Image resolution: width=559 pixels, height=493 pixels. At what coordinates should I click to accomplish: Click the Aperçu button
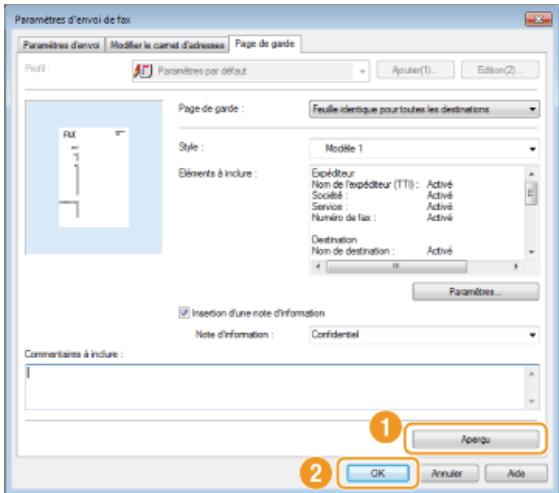pyautogui.click(x=476, y=439)
